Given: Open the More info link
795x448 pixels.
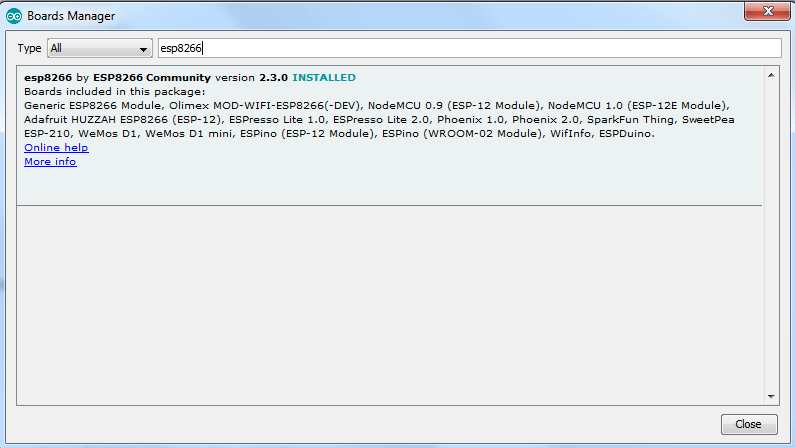Looking at the screenshot, I should (x=50, y=162).
